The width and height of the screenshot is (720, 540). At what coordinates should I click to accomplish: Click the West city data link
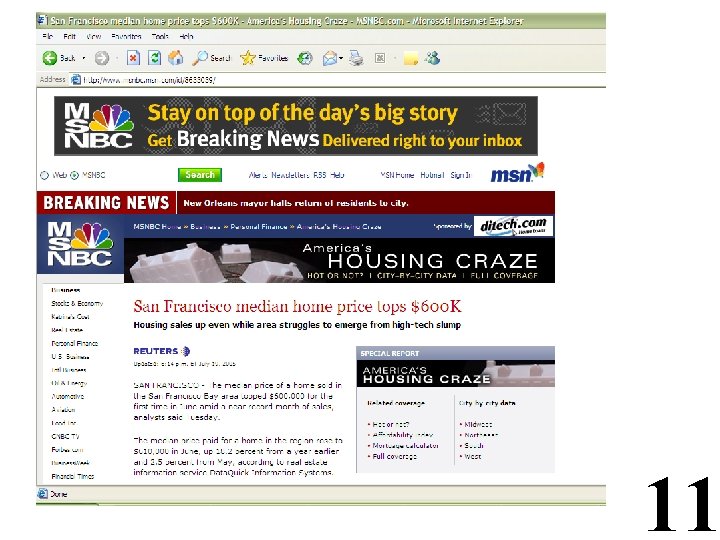point(472,456)
